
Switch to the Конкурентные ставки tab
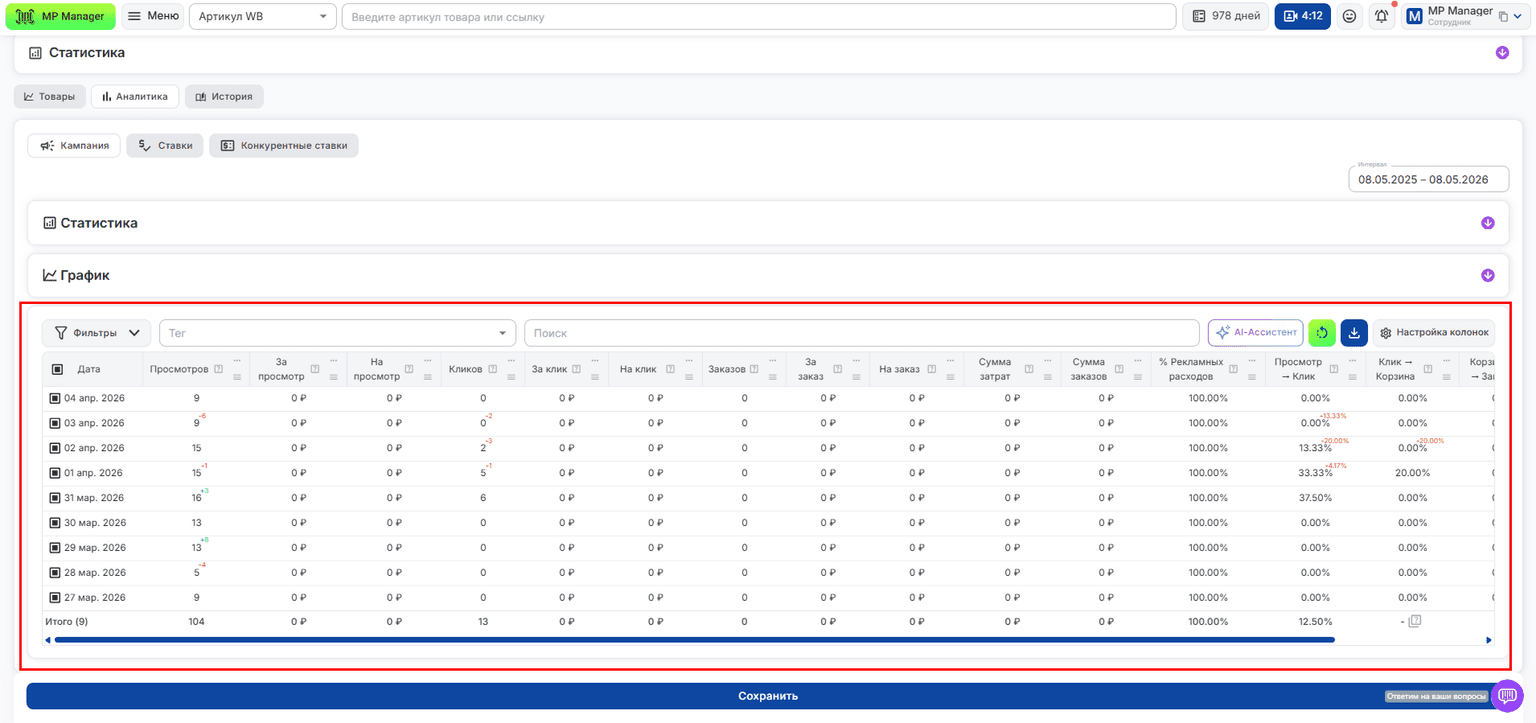click(x=284, y=146)
